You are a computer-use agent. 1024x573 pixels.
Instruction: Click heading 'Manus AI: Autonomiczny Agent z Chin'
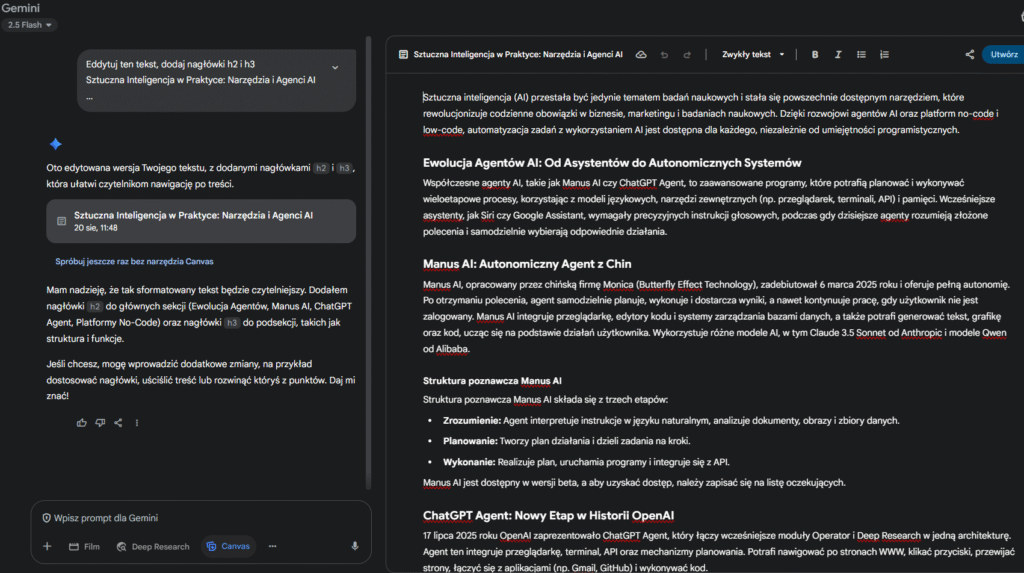[x=527, y=264]
